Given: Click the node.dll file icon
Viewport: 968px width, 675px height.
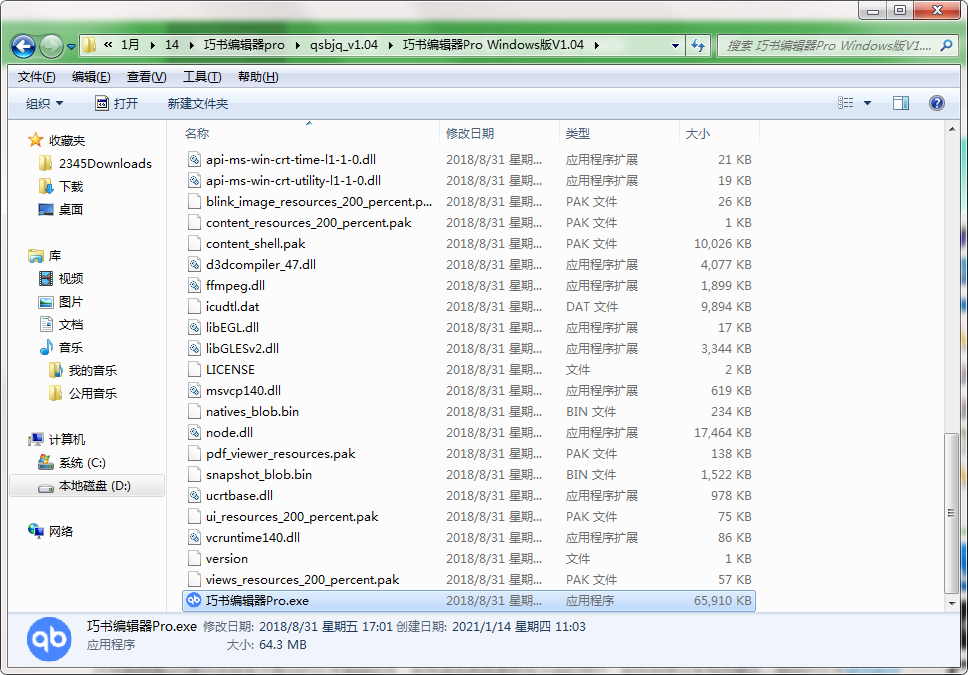Looking at the screenshot, I should tap(194, 432).
